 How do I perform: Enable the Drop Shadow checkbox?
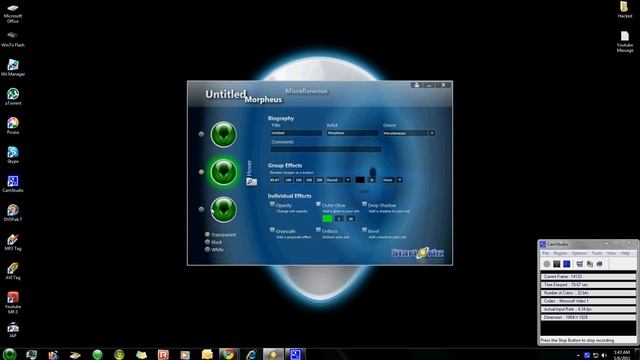pos(364,204)
